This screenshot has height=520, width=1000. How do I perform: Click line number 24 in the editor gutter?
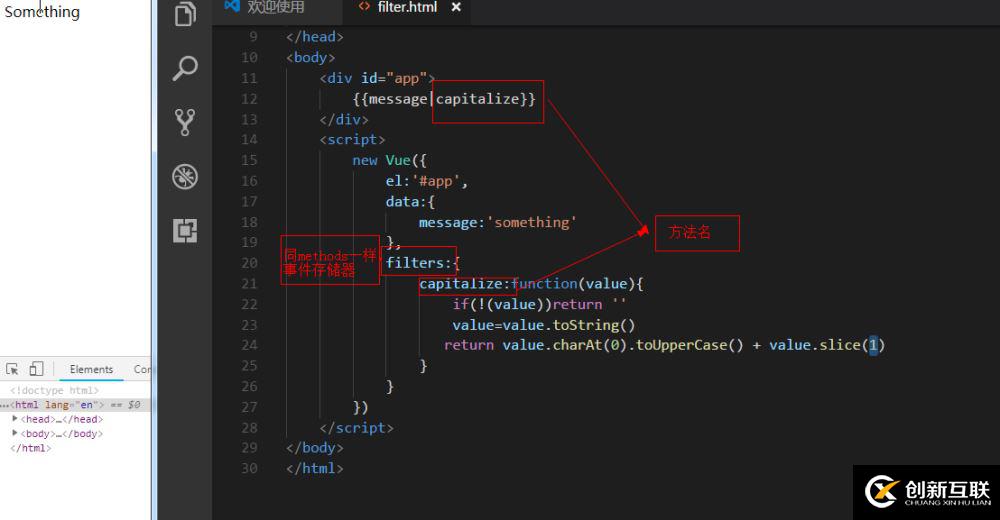tap(249, 345)
